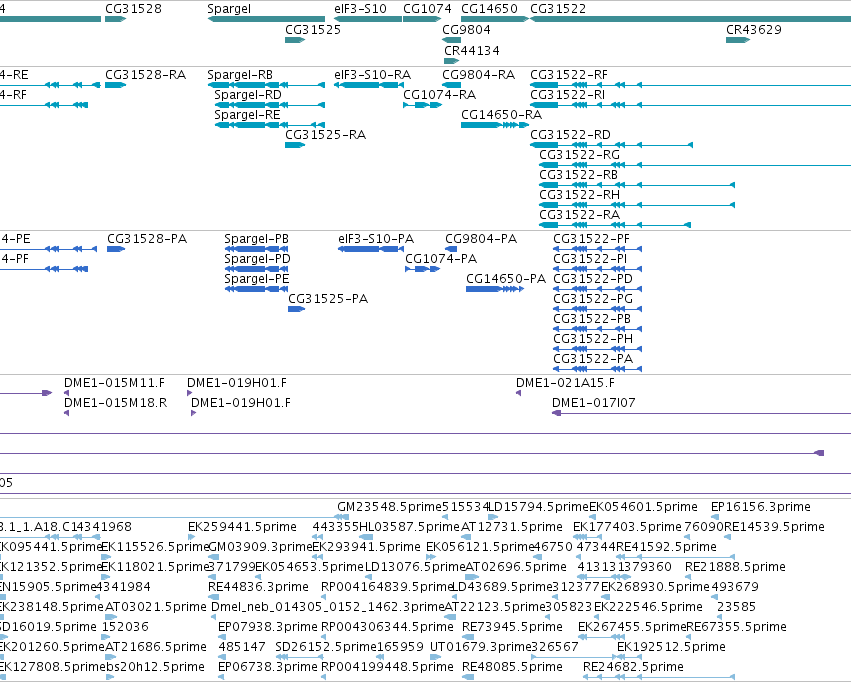Click the CG31522-RA transcript label

click(x=579, y=215)
